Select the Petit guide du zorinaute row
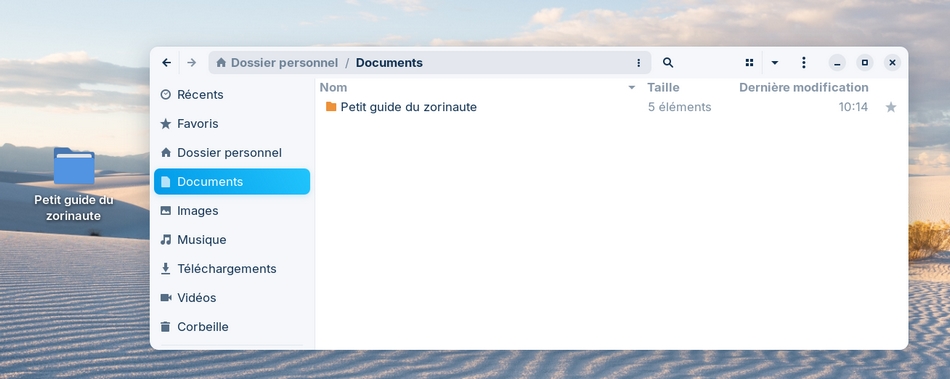The image size is (950, 379). point(611,107)
